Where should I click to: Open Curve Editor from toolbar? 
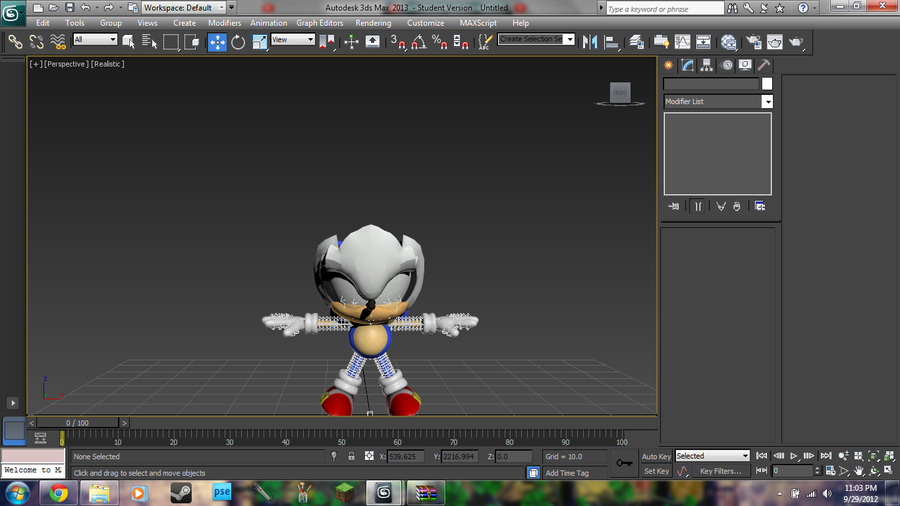coord(682,42)
